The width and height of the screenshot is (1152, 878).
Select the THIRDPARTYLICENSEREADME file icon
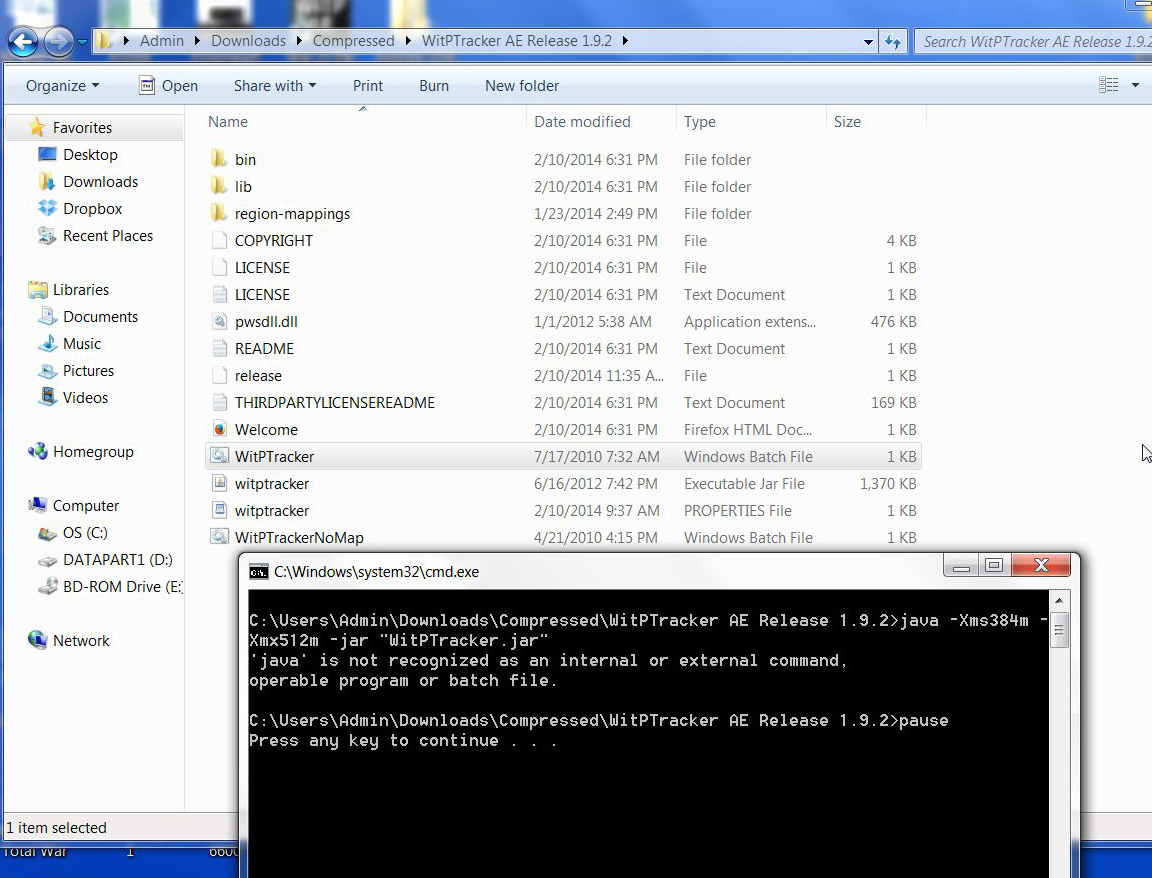click(x=218, y=402)
